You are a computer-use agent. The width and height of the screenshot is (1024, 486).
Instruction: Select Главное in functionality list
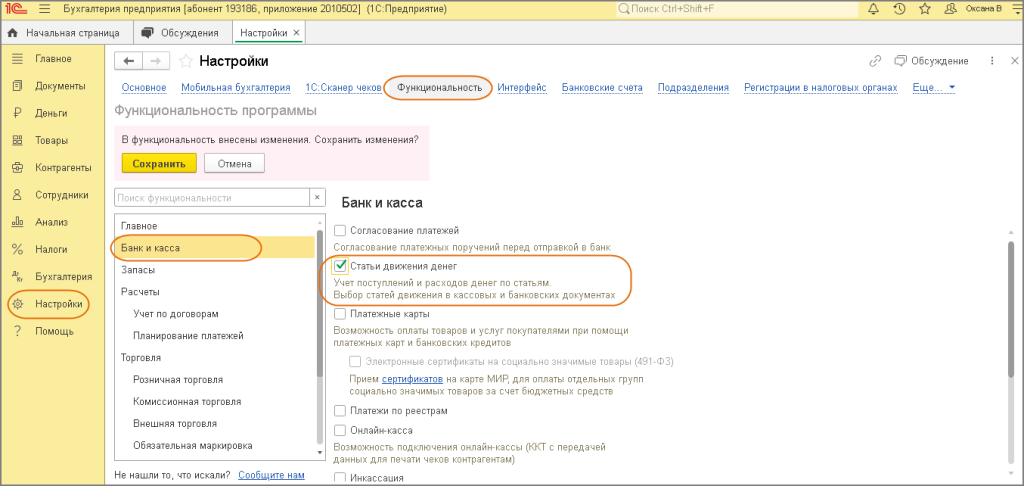coord(214,226)
